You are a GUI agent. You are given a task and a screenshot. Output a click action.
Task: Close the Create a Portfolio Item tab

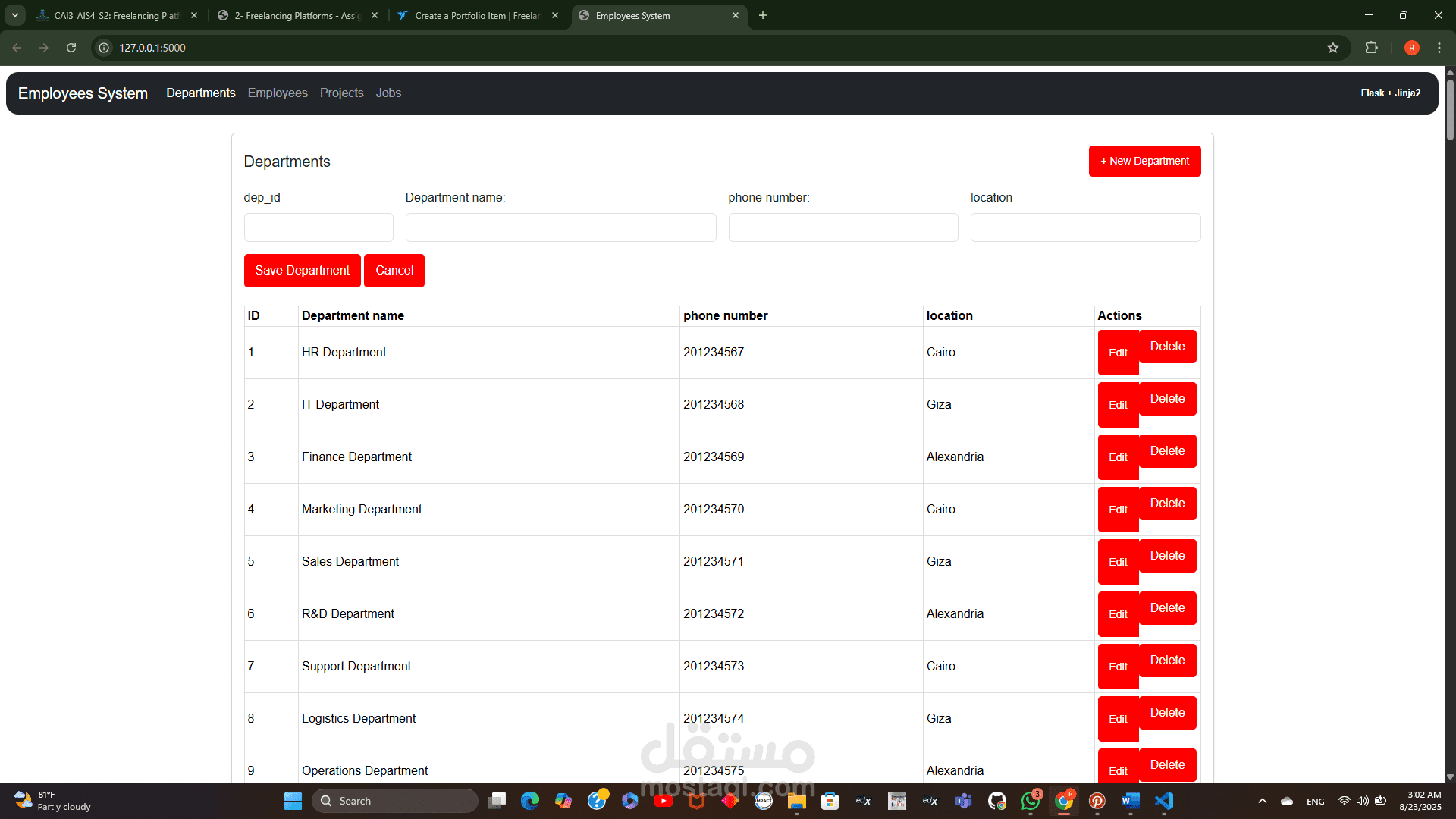[555, 15]
